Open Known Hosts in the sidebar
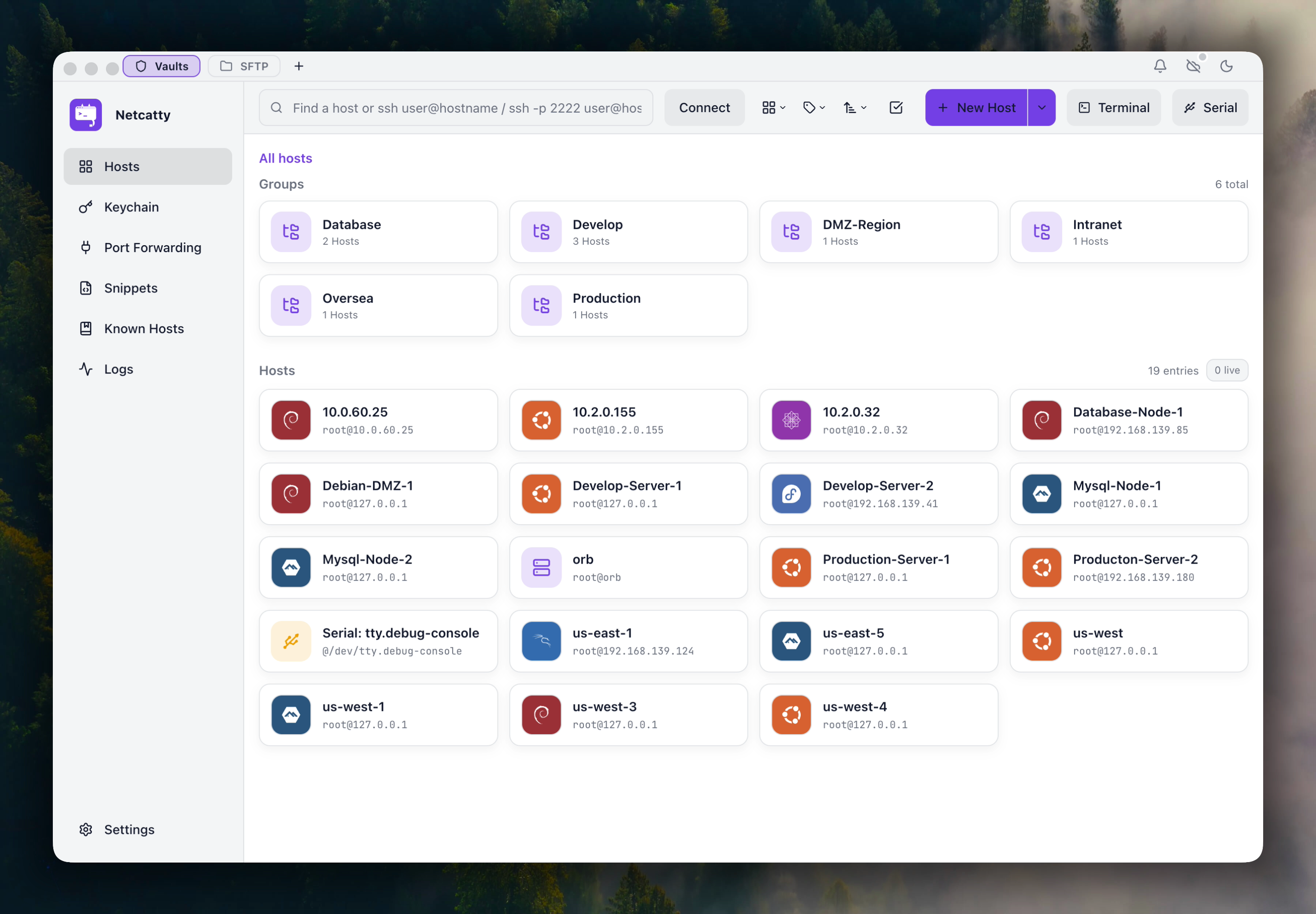The width and height of the screenshot is (1316, 914). pos(144,329)
